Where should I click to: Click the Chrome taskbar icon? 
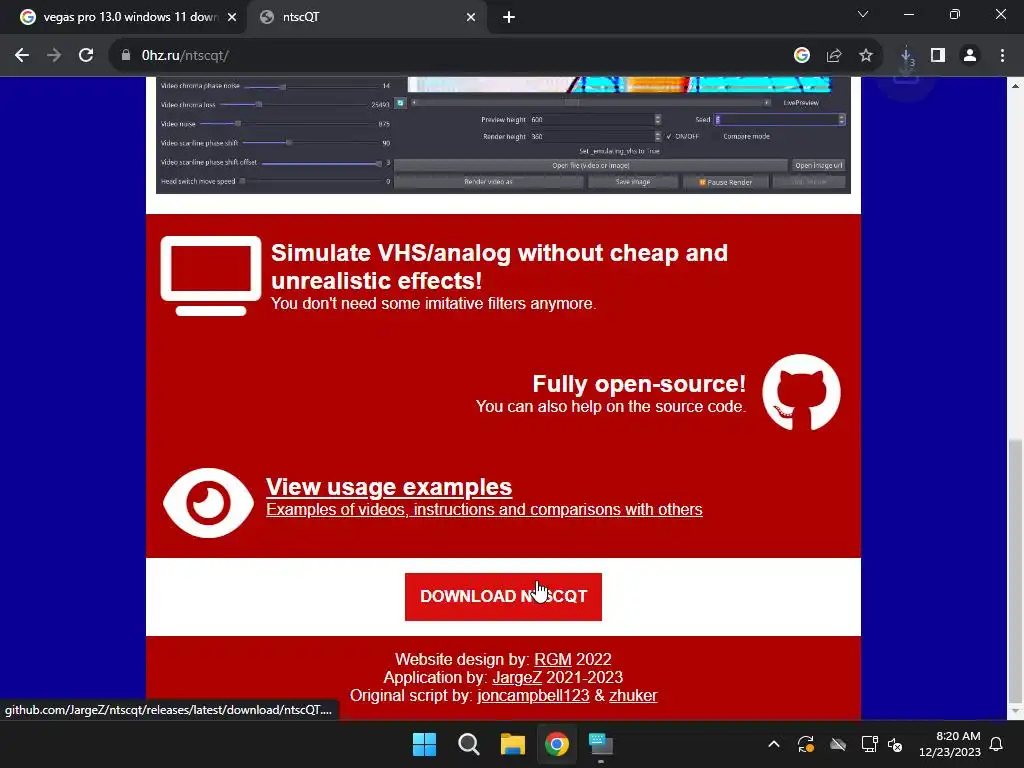(x=556, y=744)
